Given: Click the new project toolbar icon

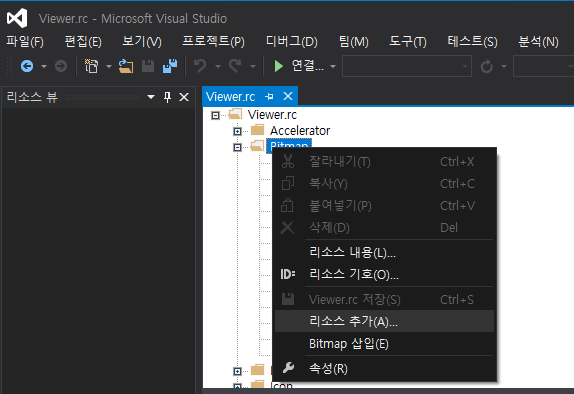Looking at the screenshot, I should pos(92,66).
